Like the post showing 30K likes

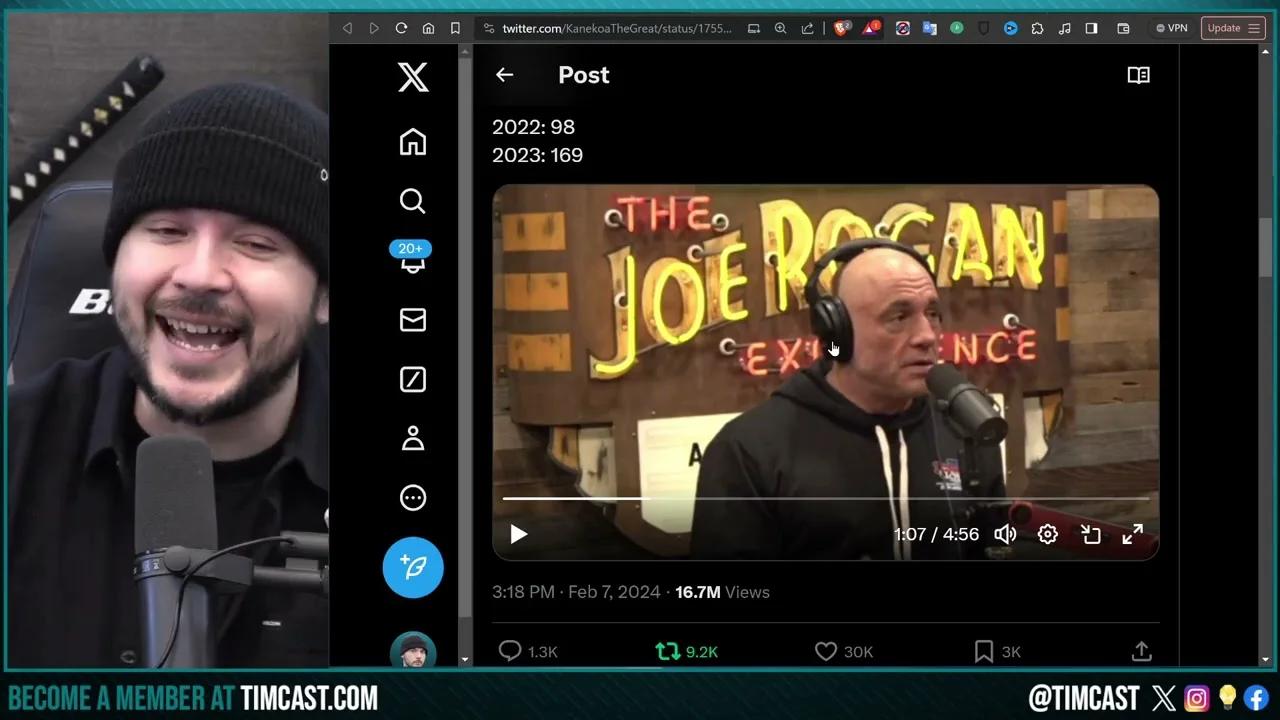click(x=826, y=651)
